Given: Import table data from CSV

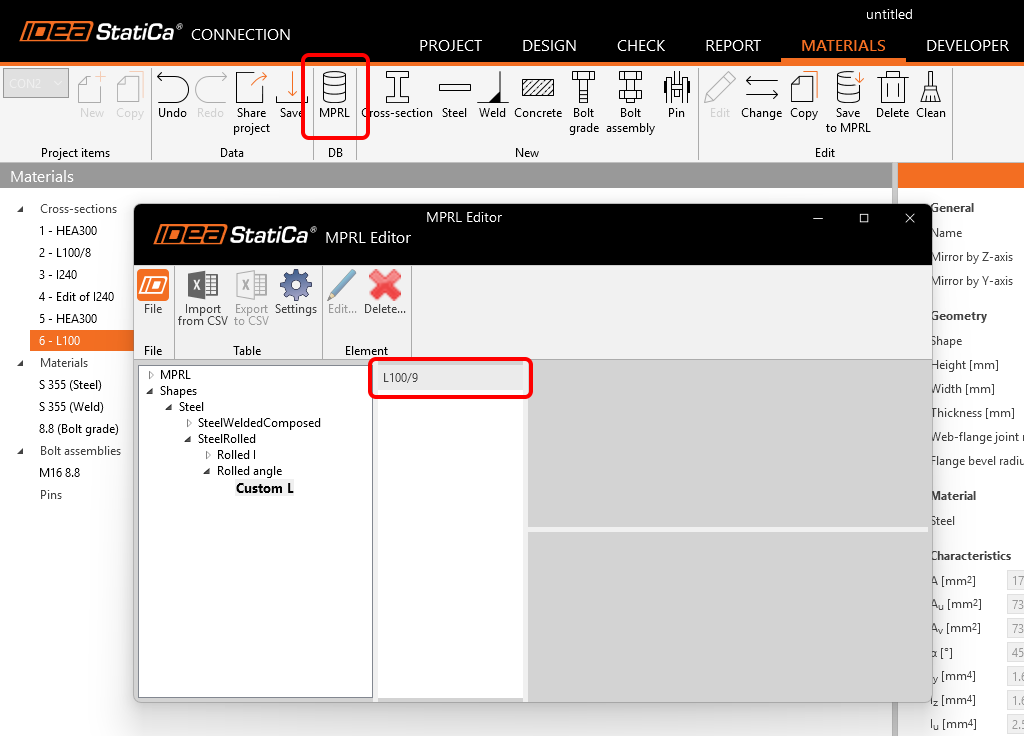Looking at the screenshot, I should pos(202,293).
